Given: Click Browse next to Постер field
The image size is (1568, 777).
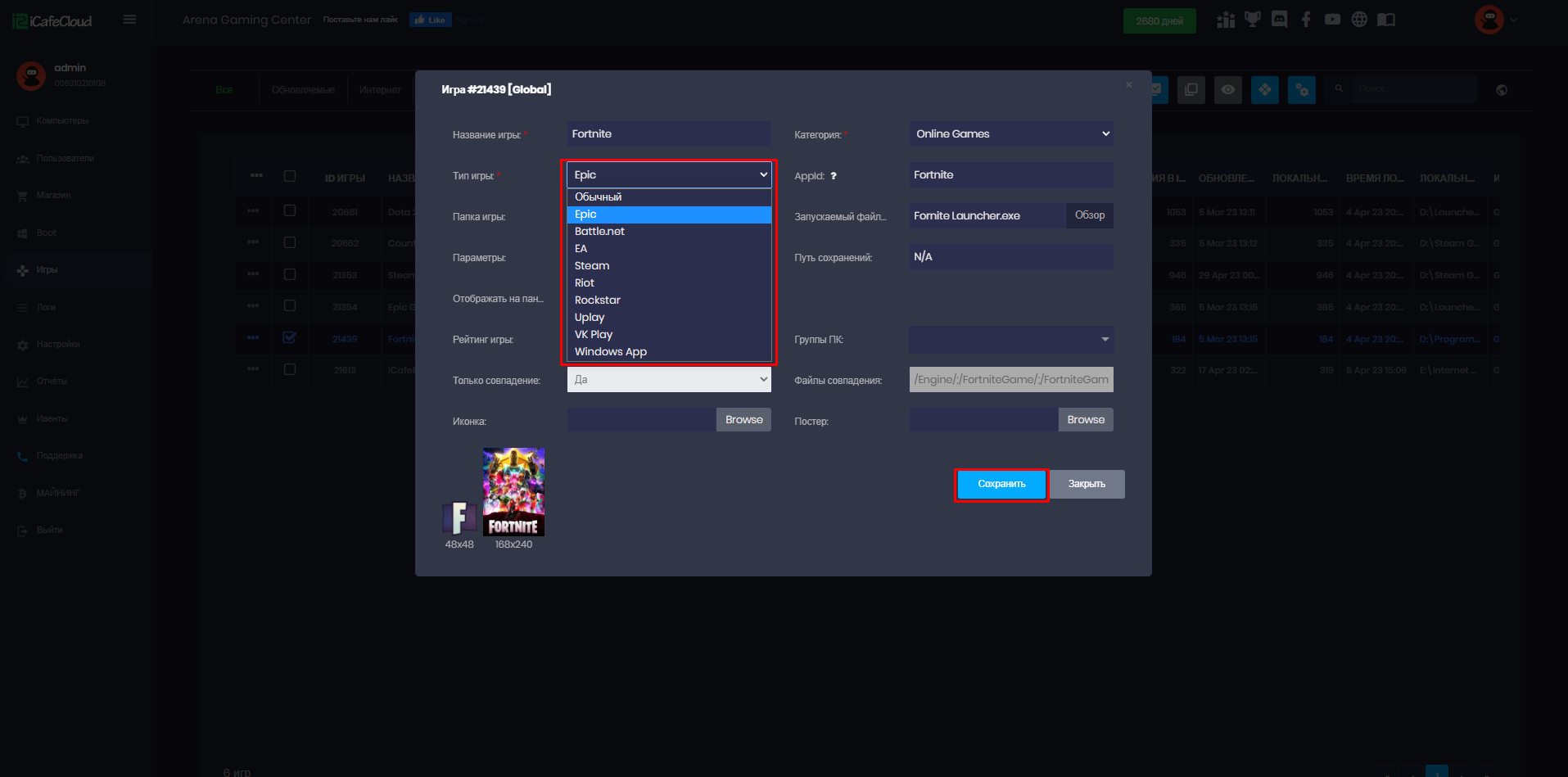Looking at the screenshot, I should 1086,420.
